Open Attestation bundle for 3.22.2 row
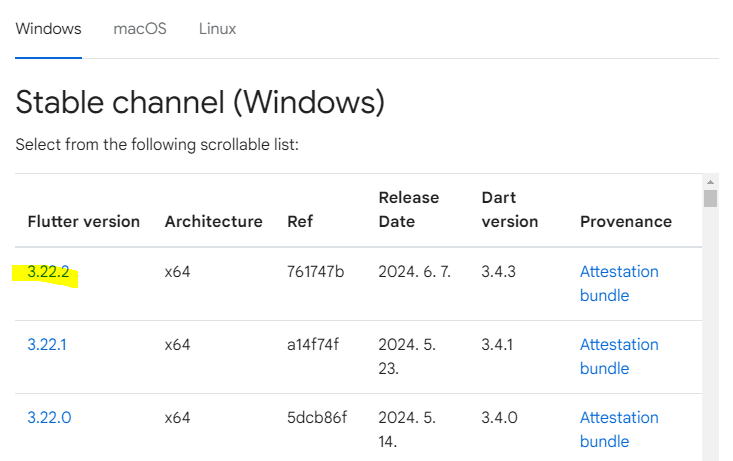The image size is (733, 461). [619, 283]
